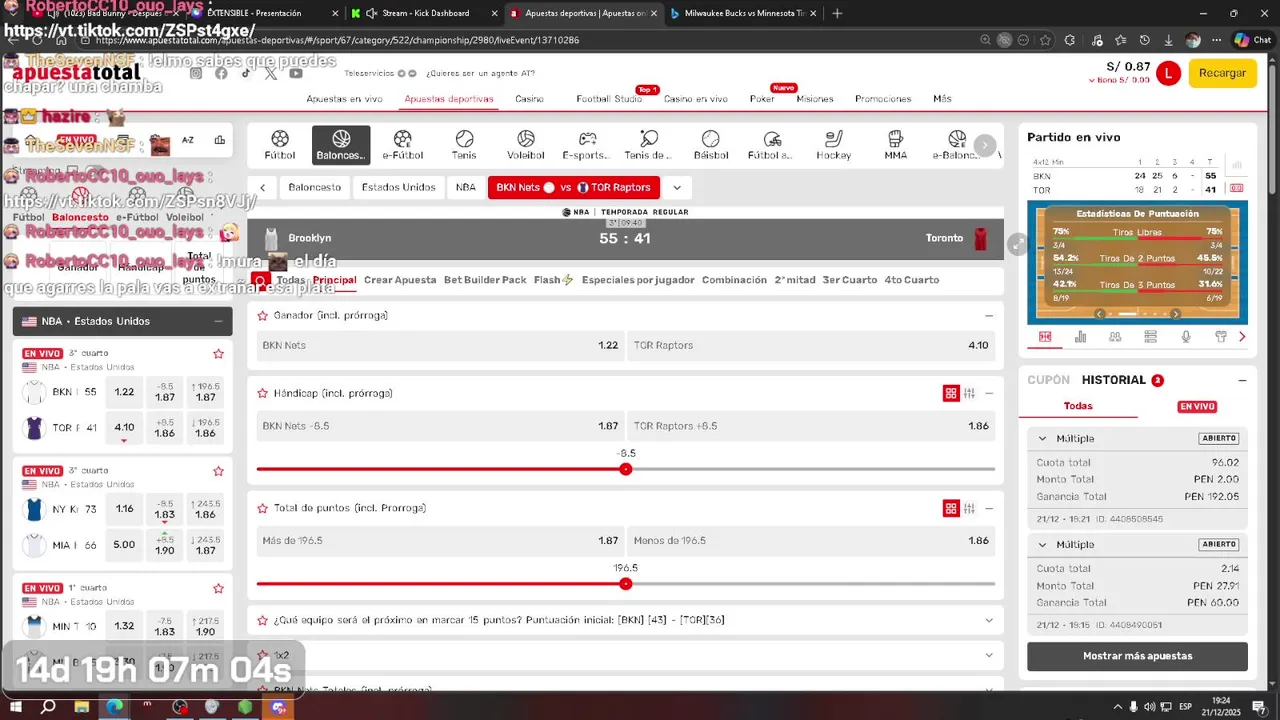
Task: Click the Recargar button
Action: click(x=1222, y=73)
